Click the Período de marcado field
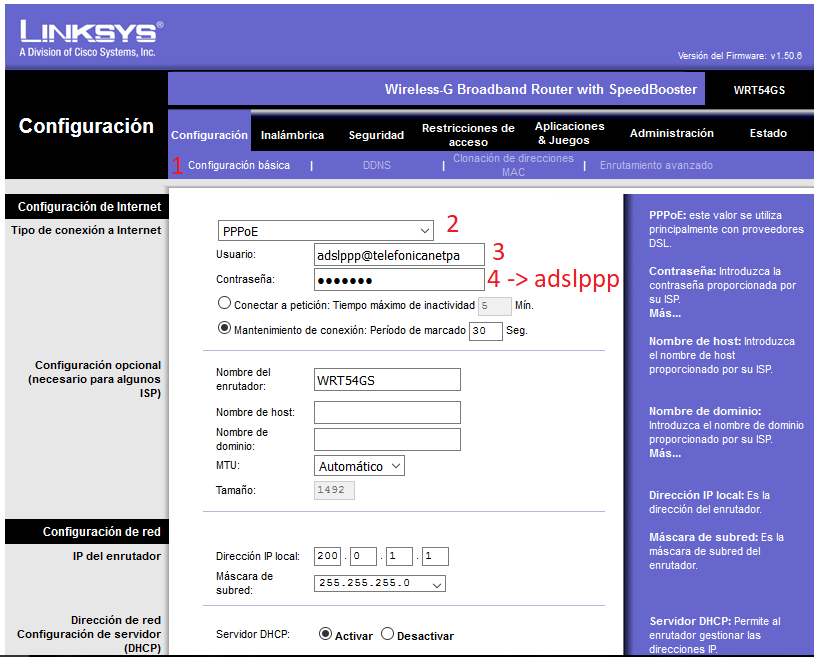Screen dimensions: 814x658 tap(485, 331)
